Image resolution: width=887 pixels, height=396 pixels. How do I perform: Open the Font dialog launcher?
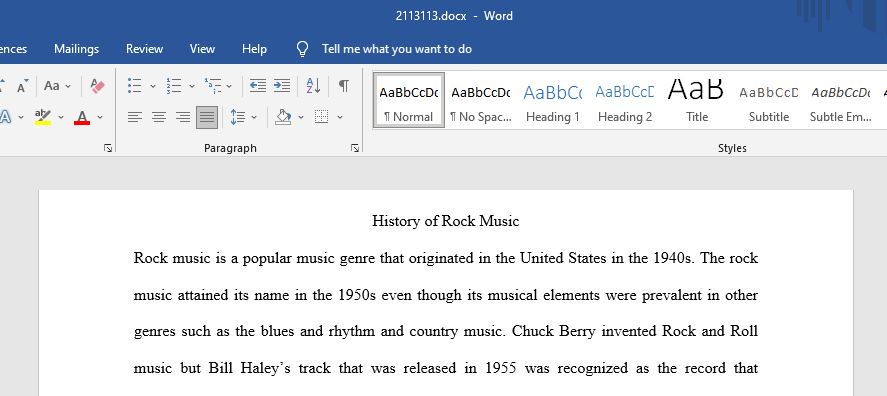[108, 148]
